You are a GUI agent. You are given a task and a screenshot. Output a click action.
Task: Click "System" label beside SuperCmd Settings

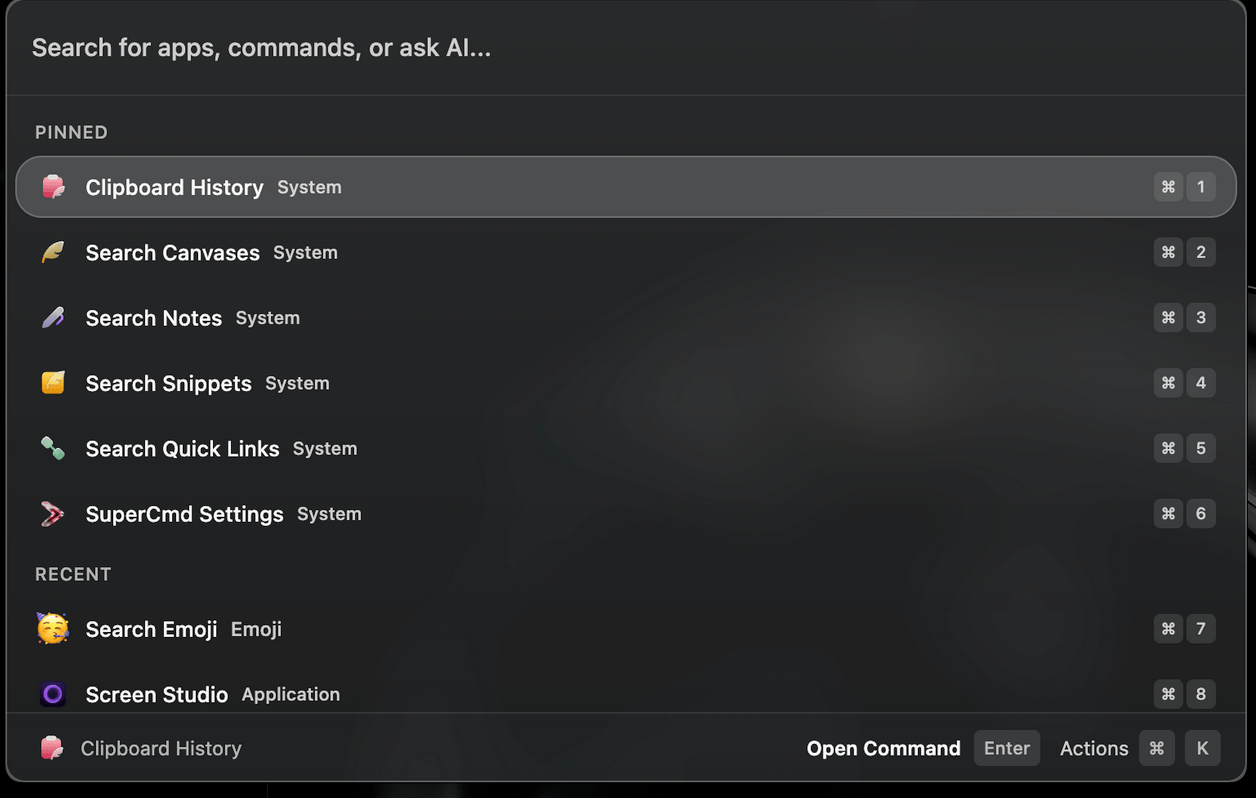point(329,514)
